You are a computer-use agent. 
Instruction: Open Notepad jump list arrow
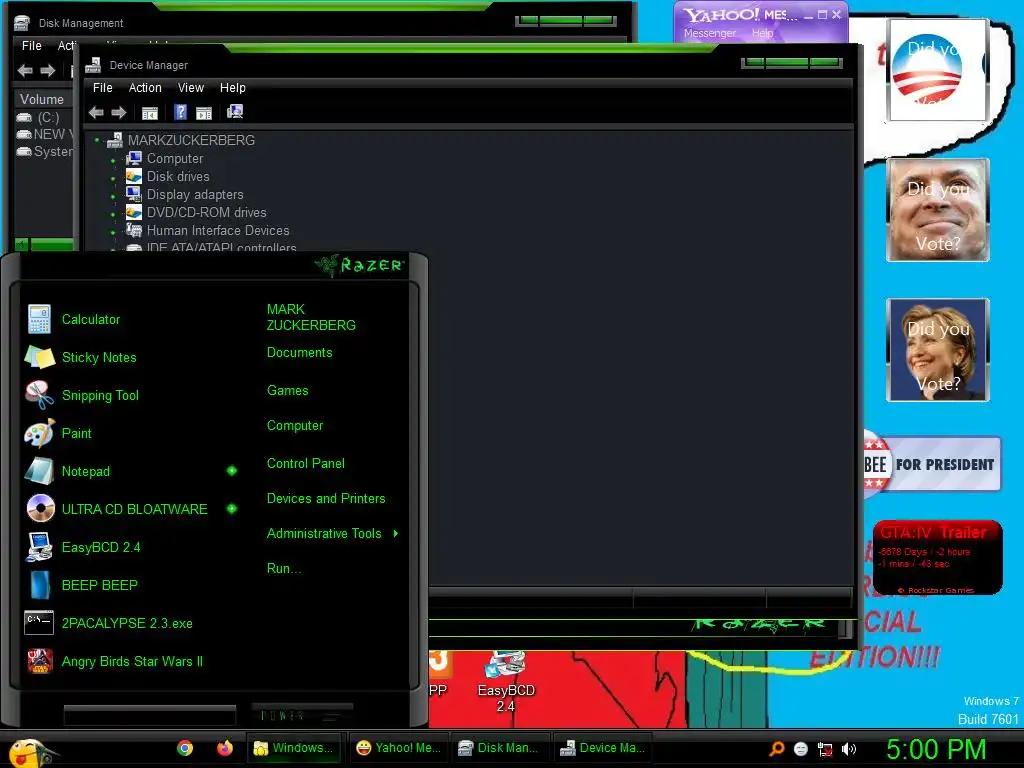coord(232,471)
